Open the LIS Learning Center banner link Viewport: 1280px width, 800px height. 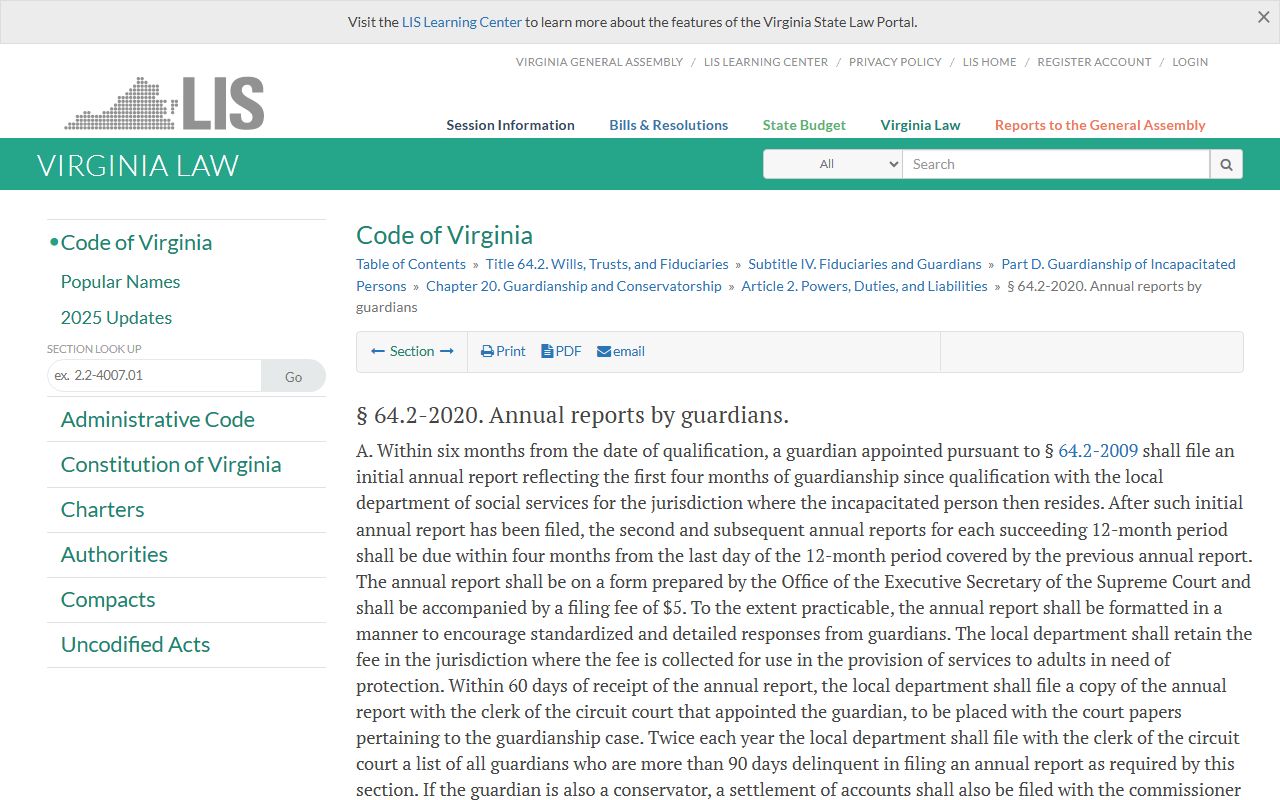pyautogui.click(x=462, y=22)
